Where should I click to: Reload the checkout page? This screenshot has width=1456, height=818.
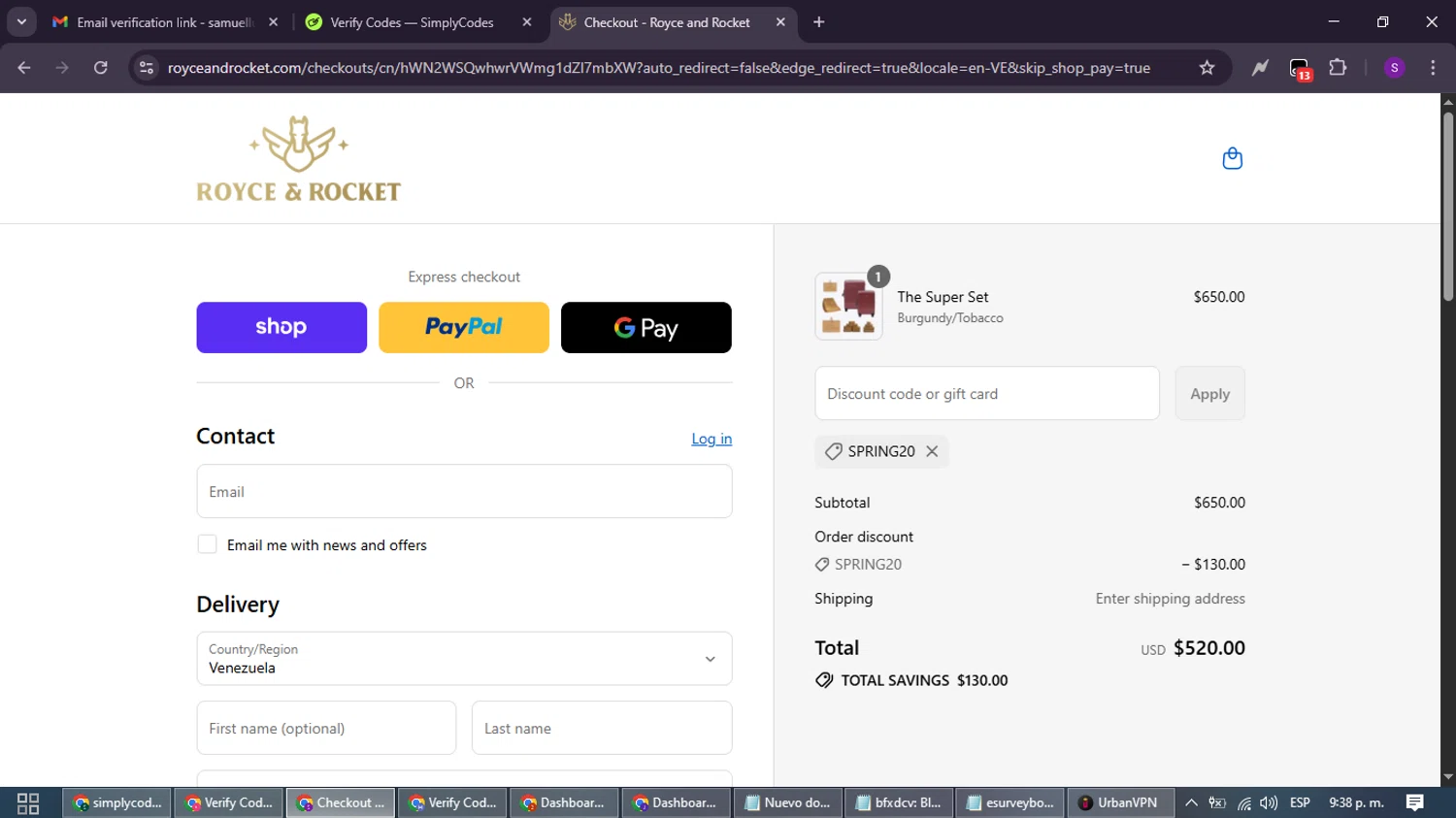[x=101, y=68]
